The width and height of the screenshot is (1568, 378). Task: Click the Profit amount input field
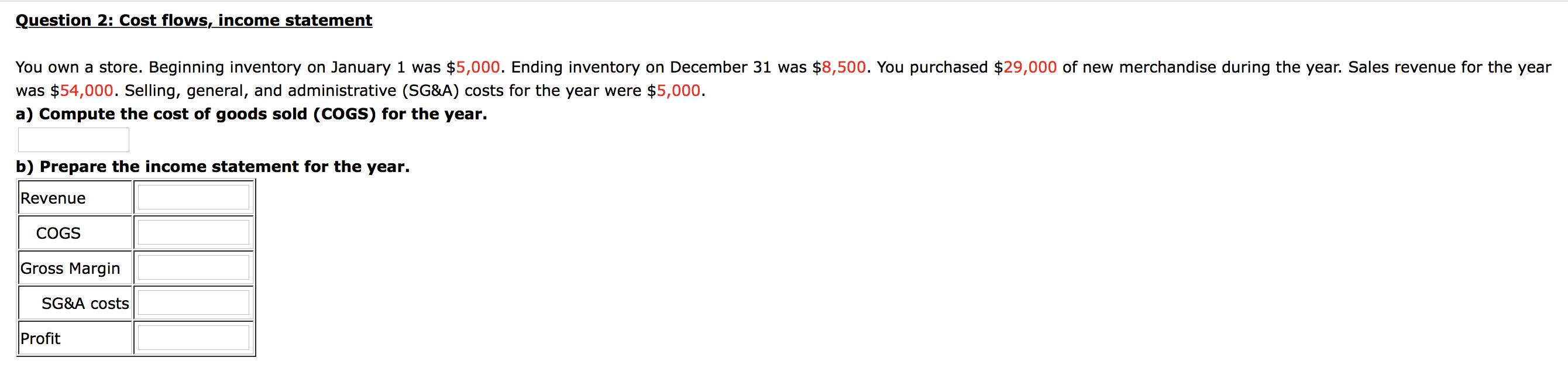coord(193,337)
